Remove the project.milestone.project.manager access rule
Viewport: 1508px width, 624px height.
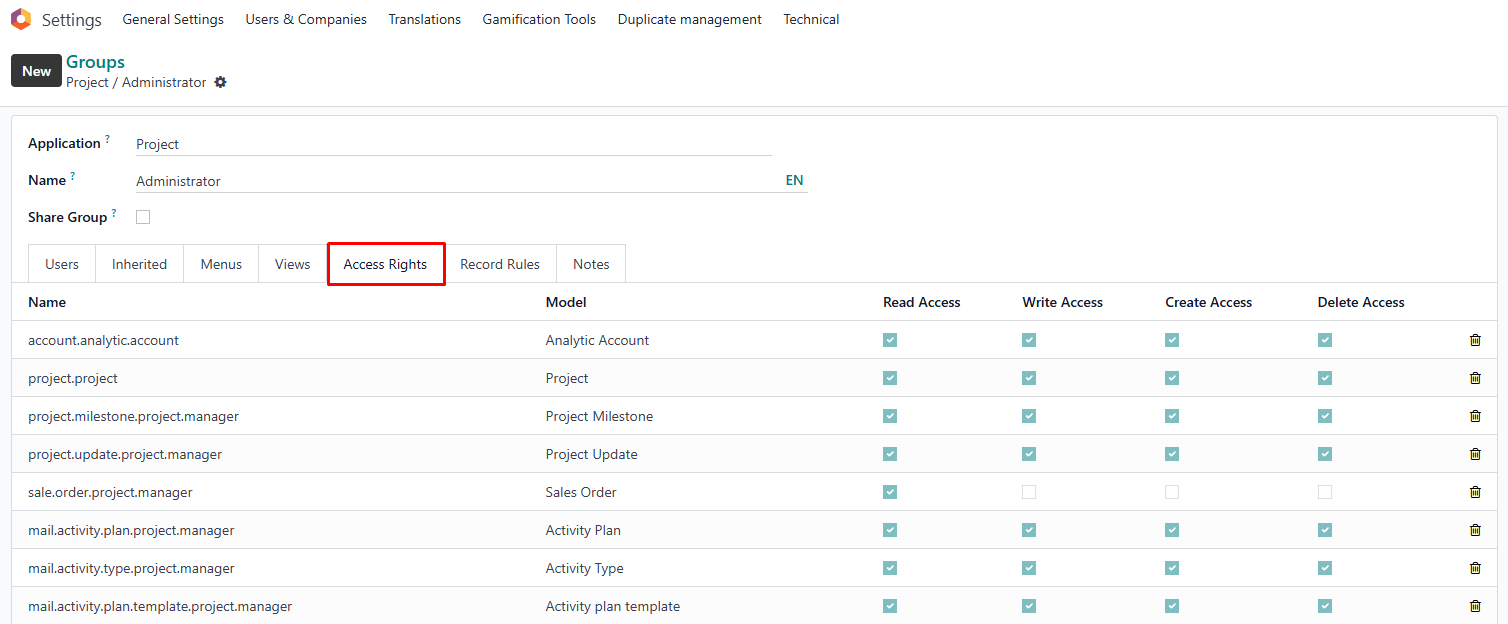pos(1475,416)
